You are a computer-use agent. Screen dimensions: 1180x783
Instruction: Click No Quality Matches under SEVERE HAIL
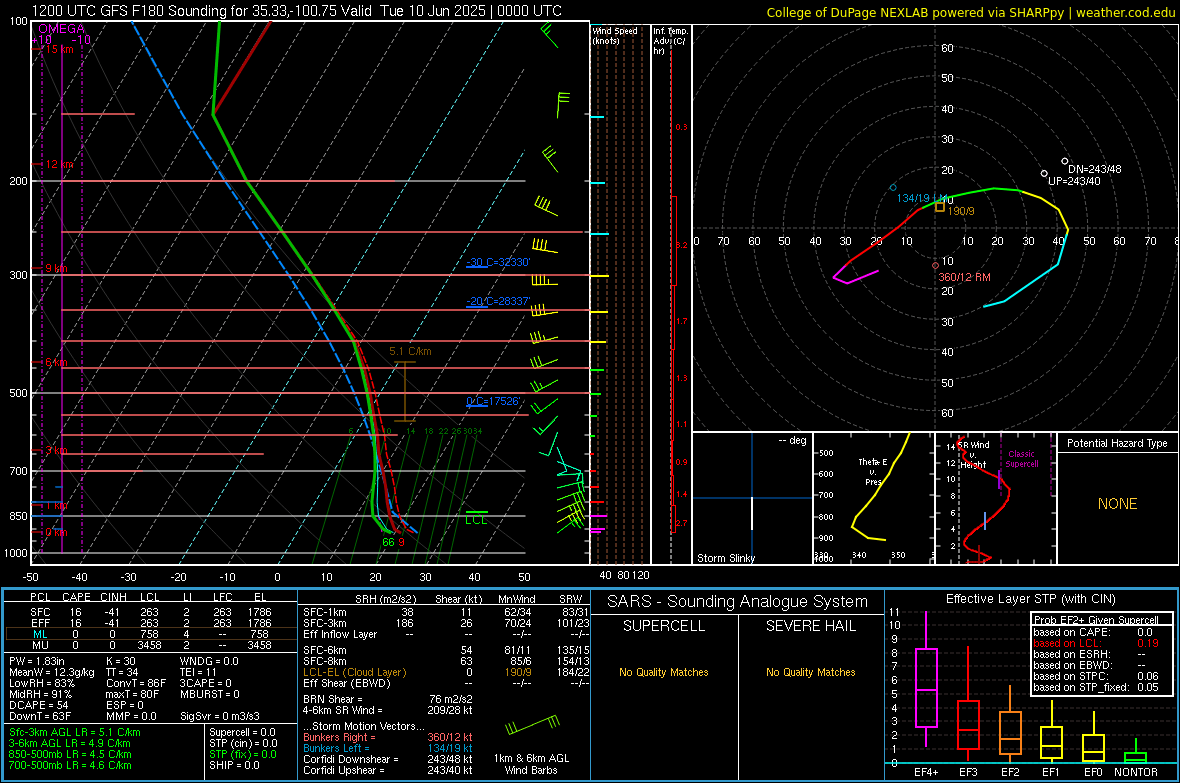click(x=810, y=672)
